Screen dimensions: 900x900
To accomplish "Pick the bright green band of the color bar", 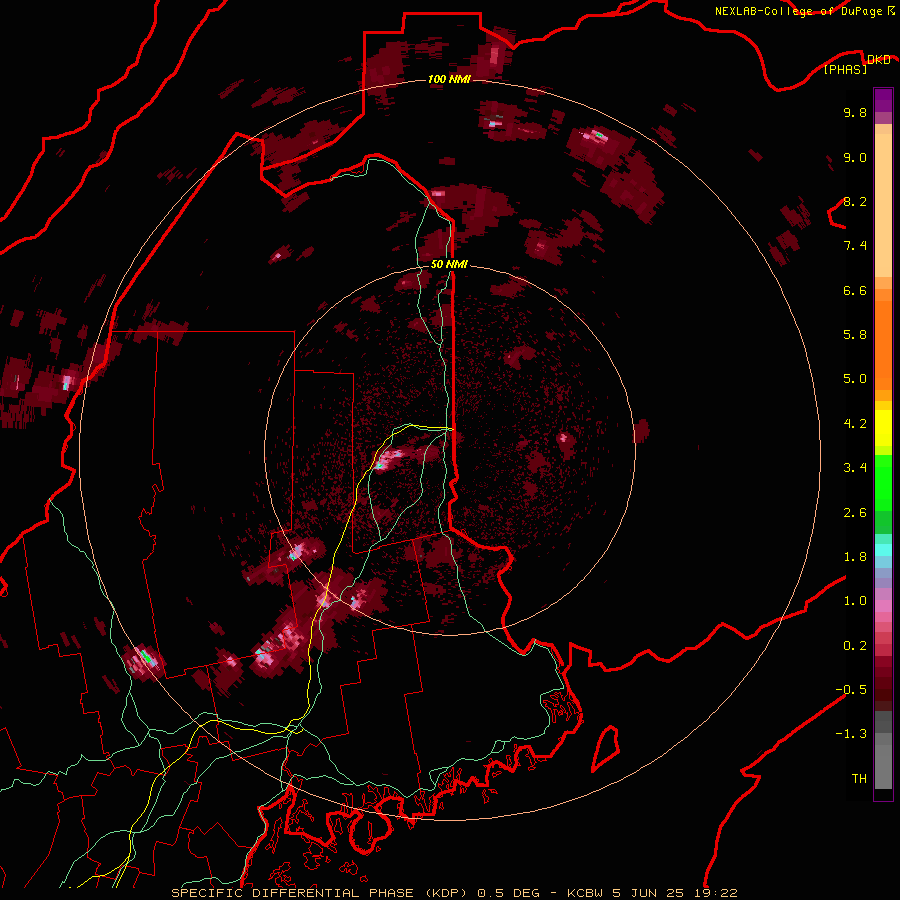I will [x=883, y=481].
